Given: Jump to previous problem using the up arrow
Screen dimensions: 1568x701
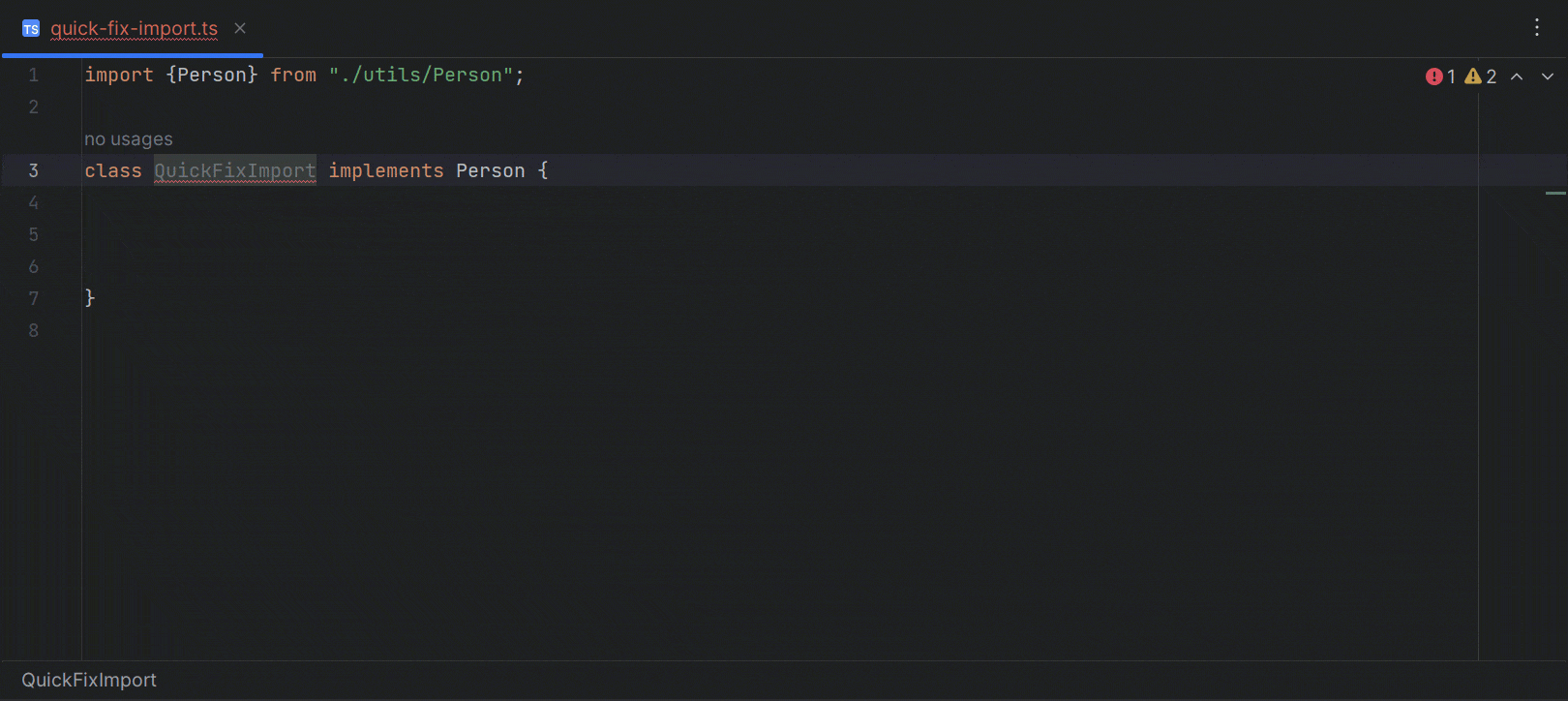Looking at the screenshot, I should 1517,76.
